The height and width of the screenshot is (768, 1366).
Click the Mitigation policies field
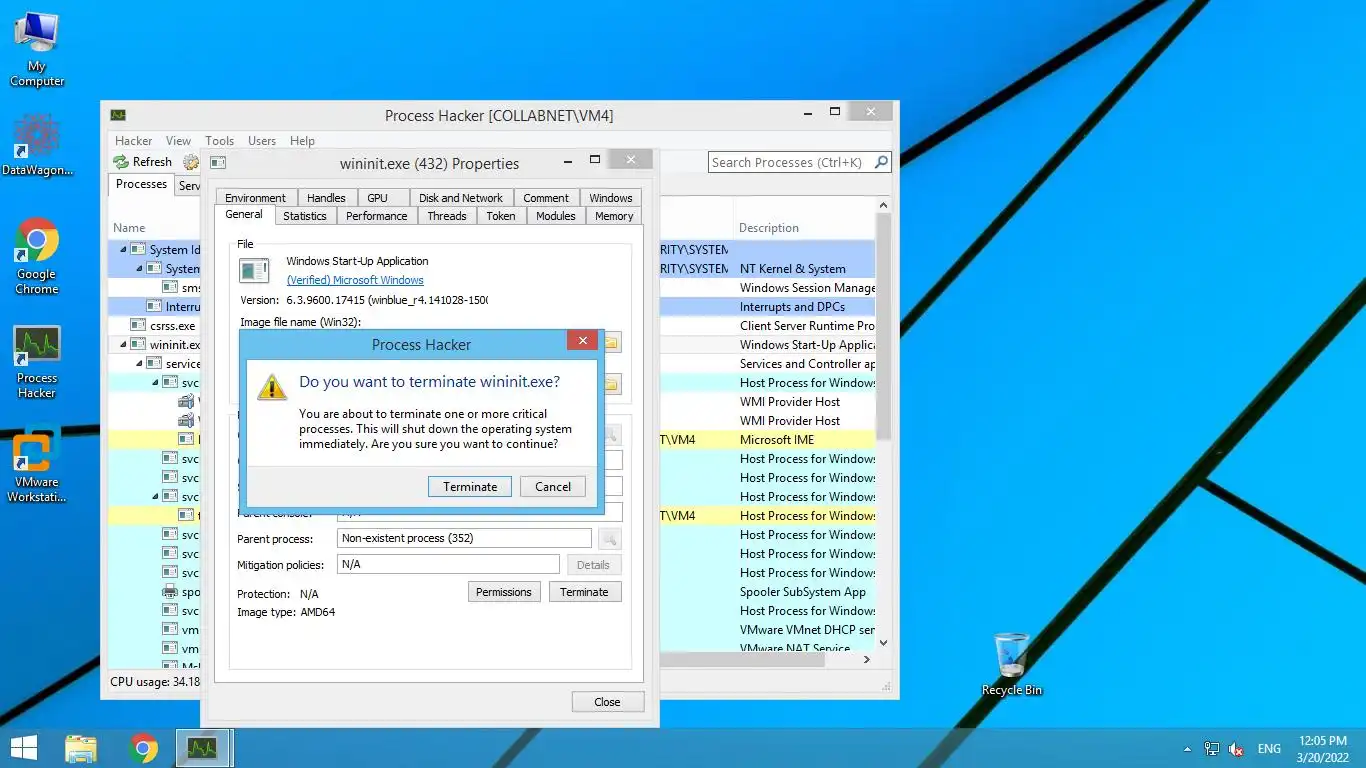(448, 564)
